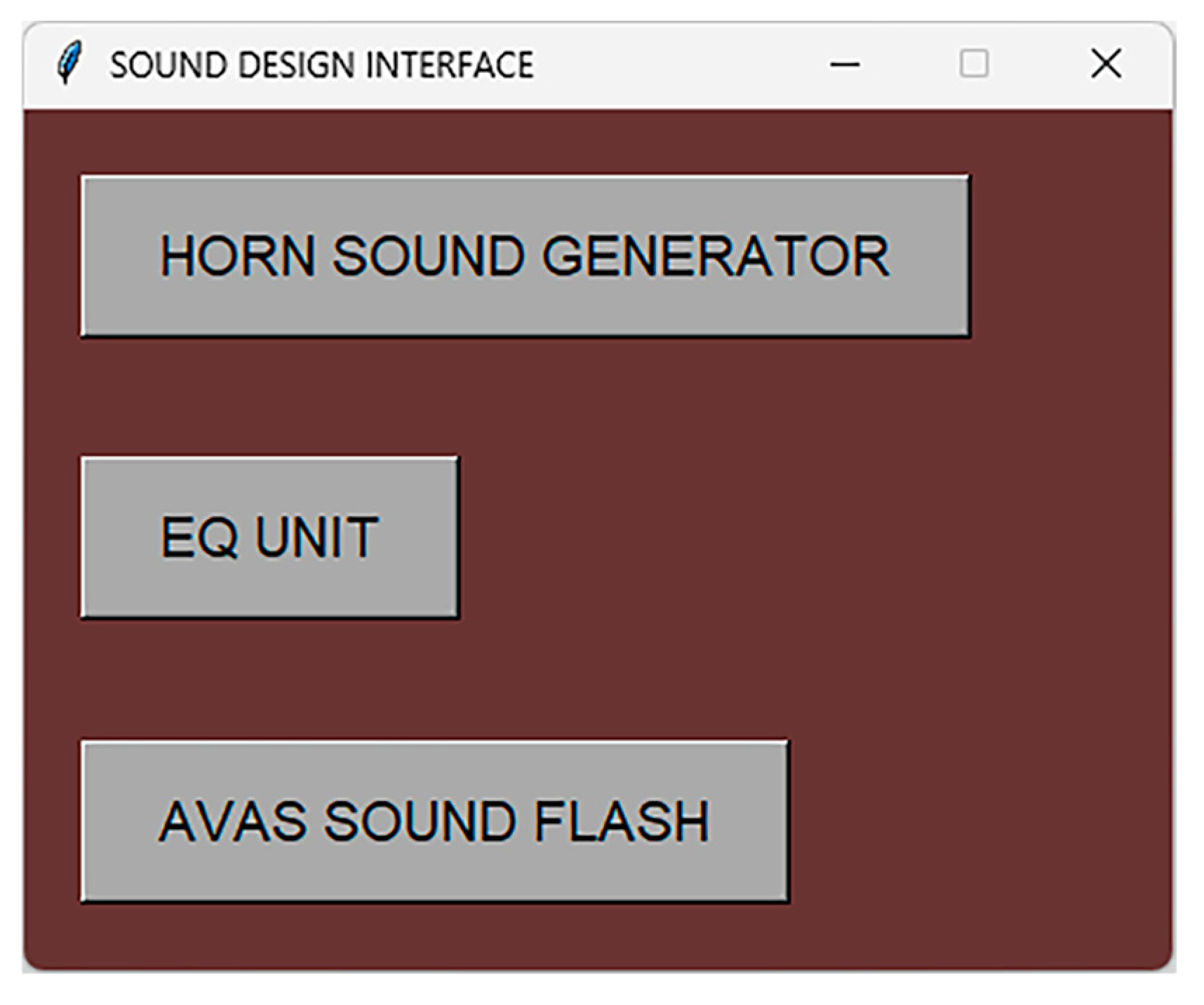Start the horn sound generator tool
The height and width of the screenshot is (1005, 1204).
click(x=525, y=256)
